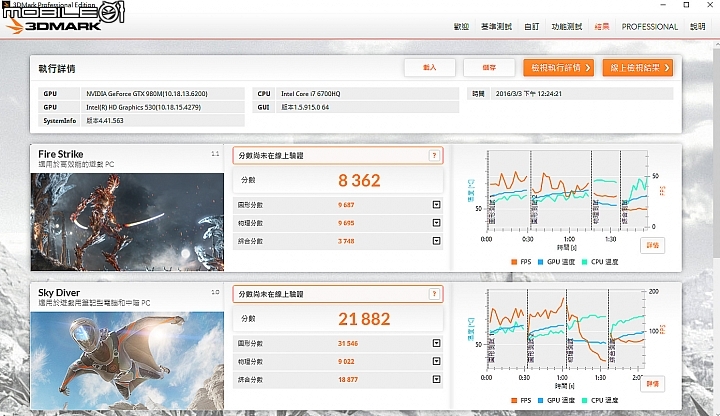720x416 pixels.
Task: Click the 載入 (Load) button
Action: 429,67
